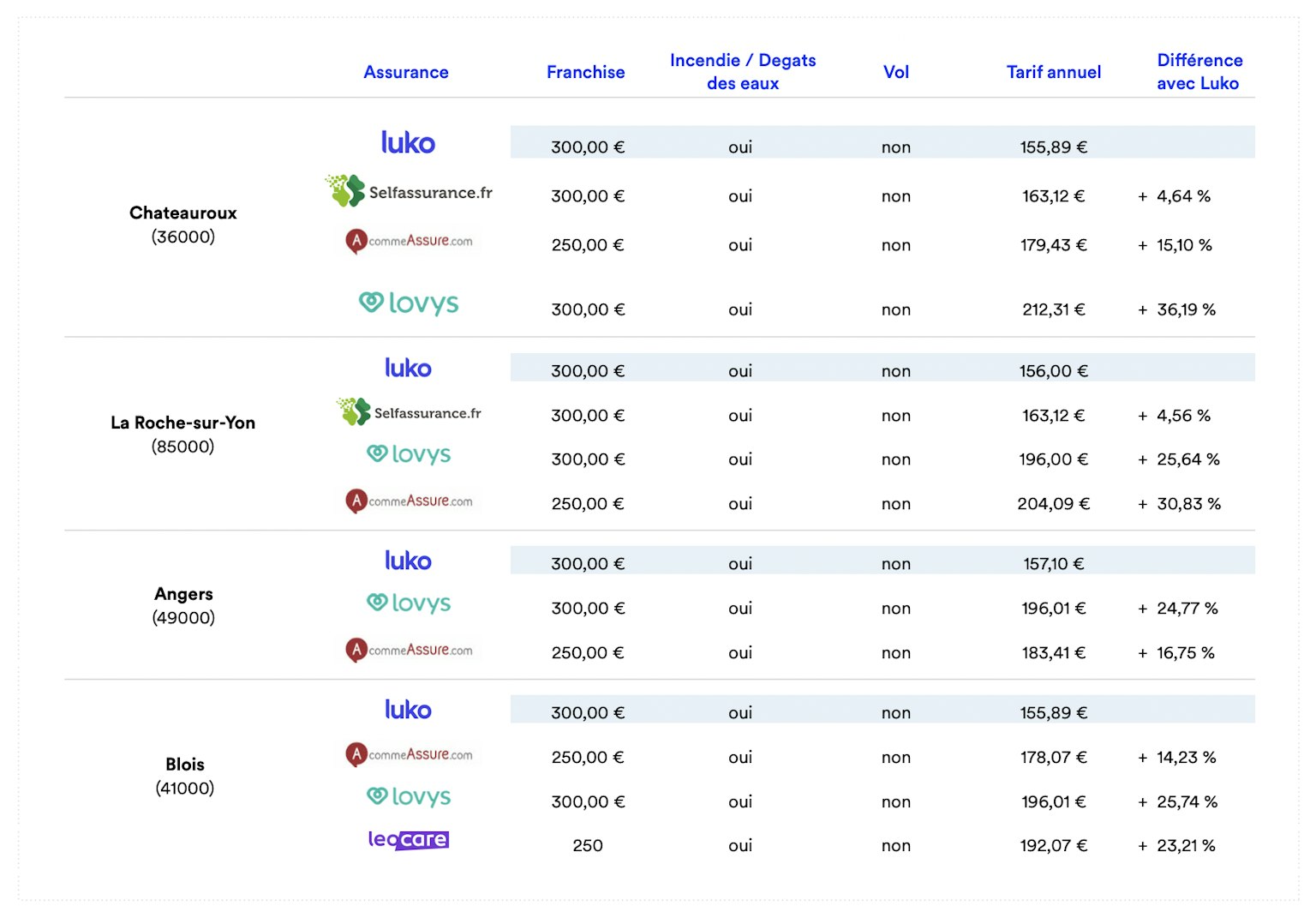Click the 179,43 € annual rate
Viewport: 1316px width, 918px height.
pos(1054,245)
